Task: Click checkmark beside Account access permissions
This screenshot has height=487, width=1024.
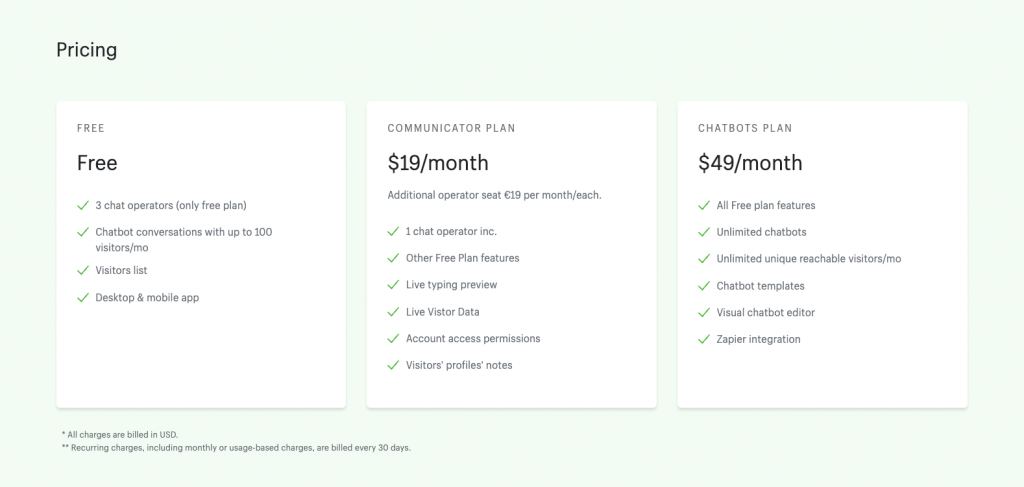Action: (393, 339)
